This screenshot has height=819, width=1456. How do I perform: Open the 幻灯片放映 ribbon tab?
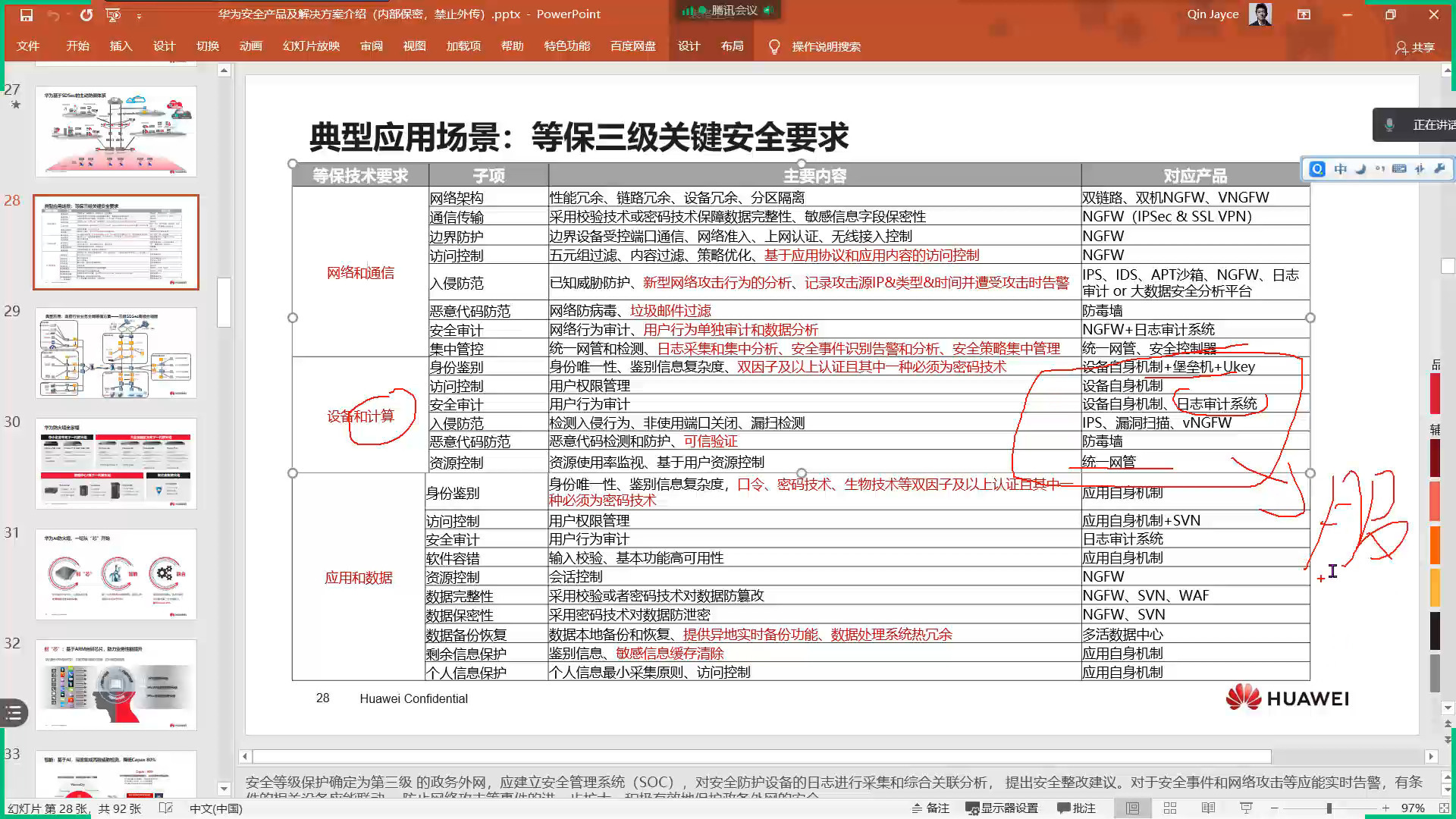pos(311,46)
